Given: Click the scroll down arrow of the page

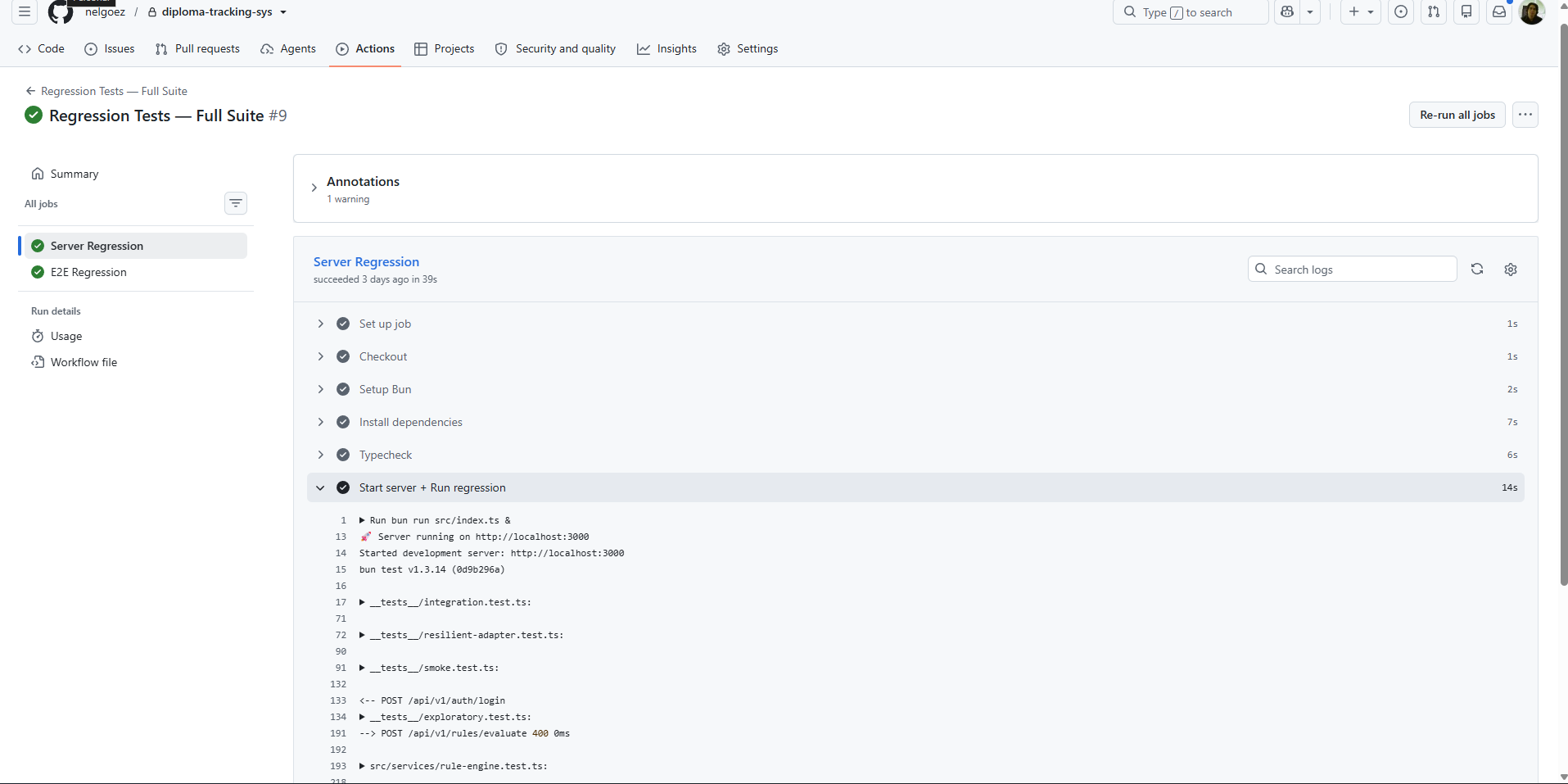Looking at the screenshot, I should click(1563, 777).
